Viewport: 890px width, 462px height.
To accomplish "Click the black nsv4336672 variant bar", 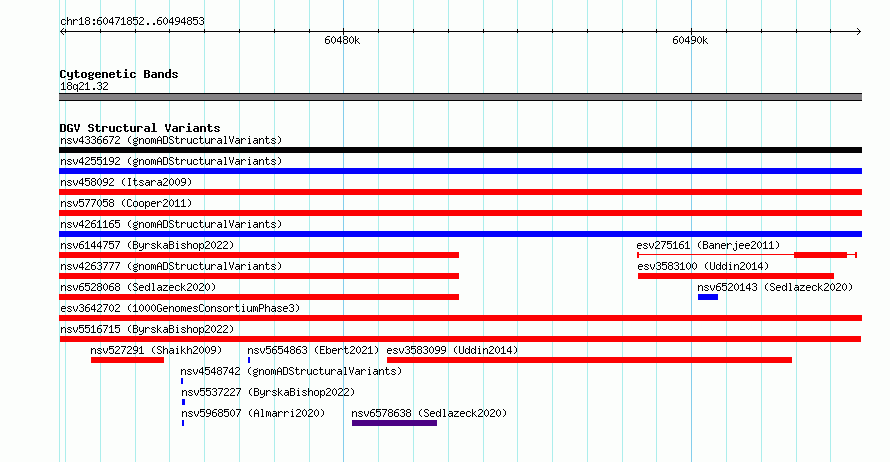I will click(x=460, y=150).
